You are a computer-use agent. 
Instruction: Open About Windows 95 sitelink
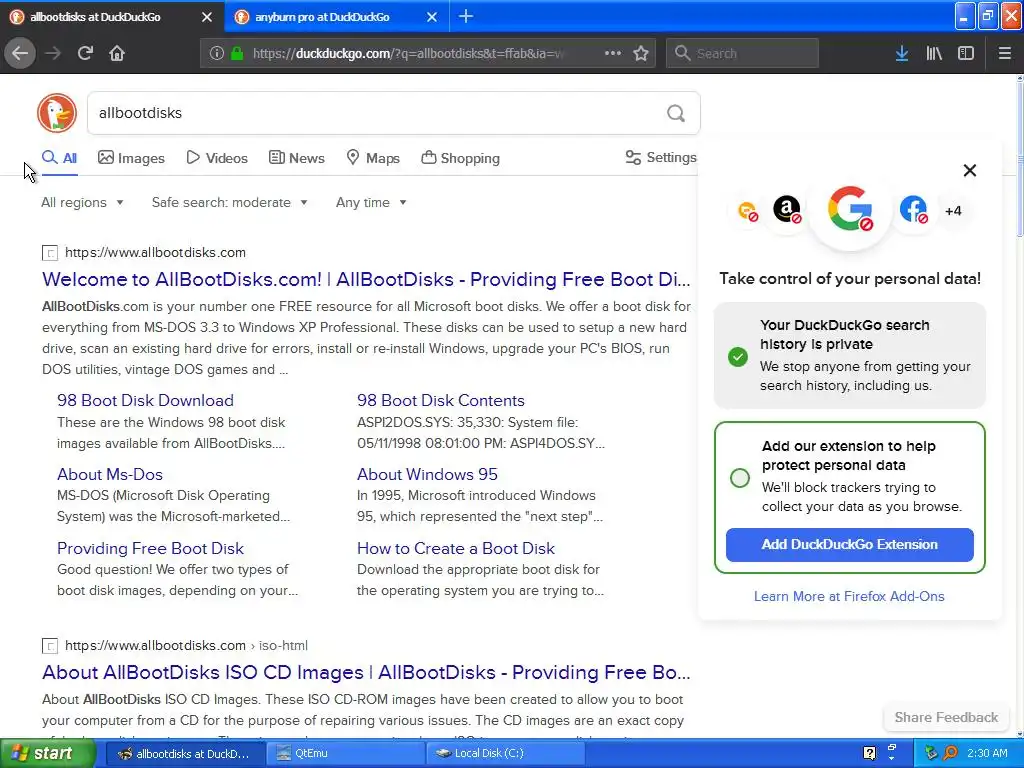point(427,474)
